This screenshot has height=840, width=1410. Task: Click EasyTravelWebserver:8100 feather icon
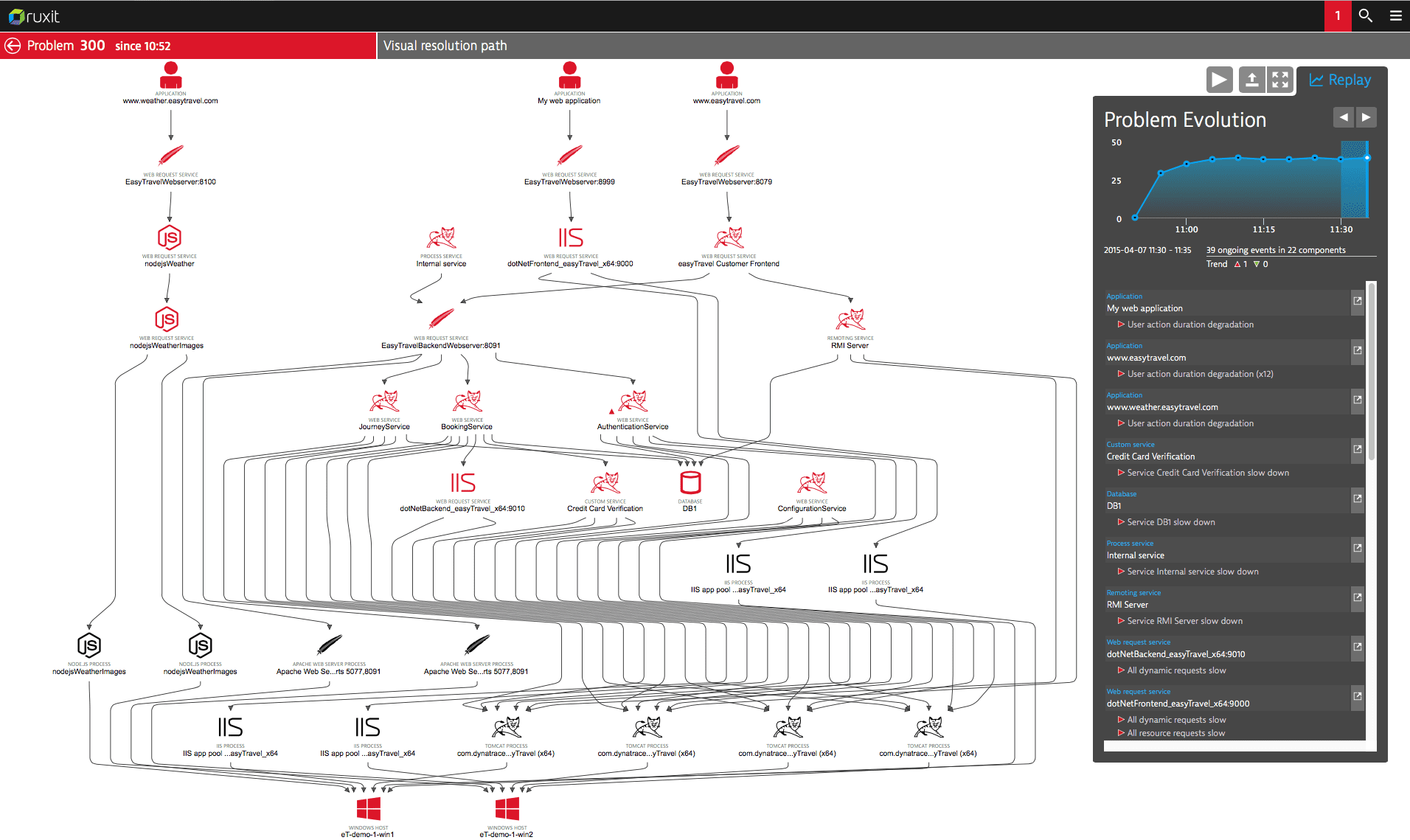(170, 156)
